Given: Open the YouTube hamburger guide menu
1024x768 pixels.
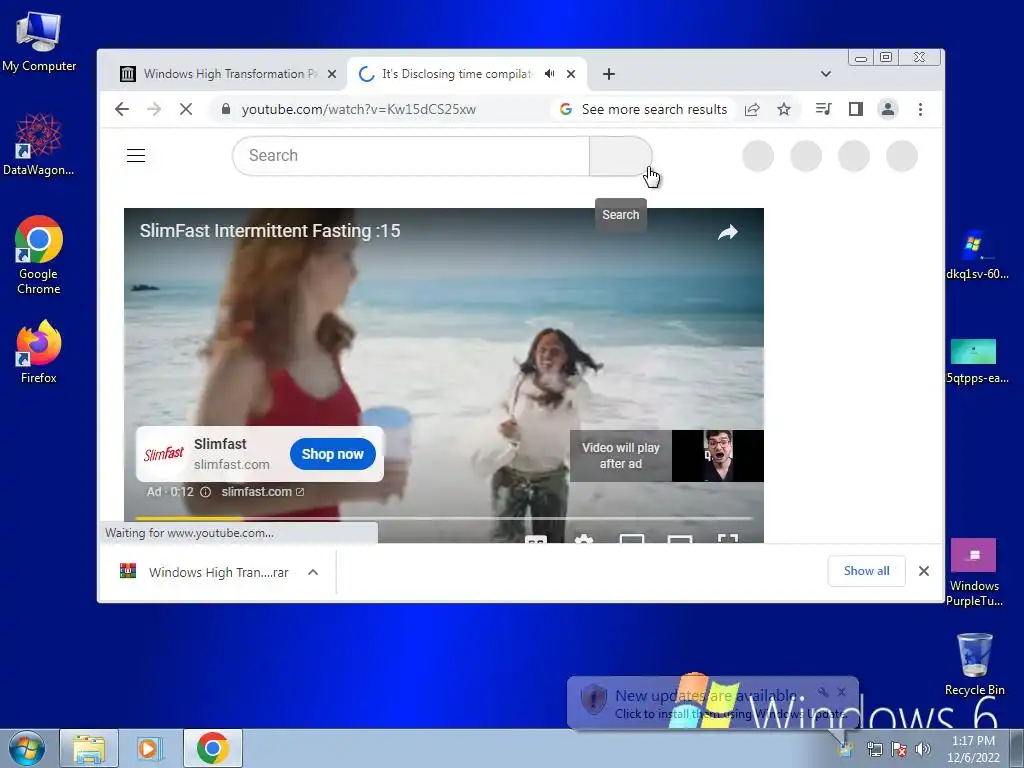Looking at the screenshot, I should (136, 155).
